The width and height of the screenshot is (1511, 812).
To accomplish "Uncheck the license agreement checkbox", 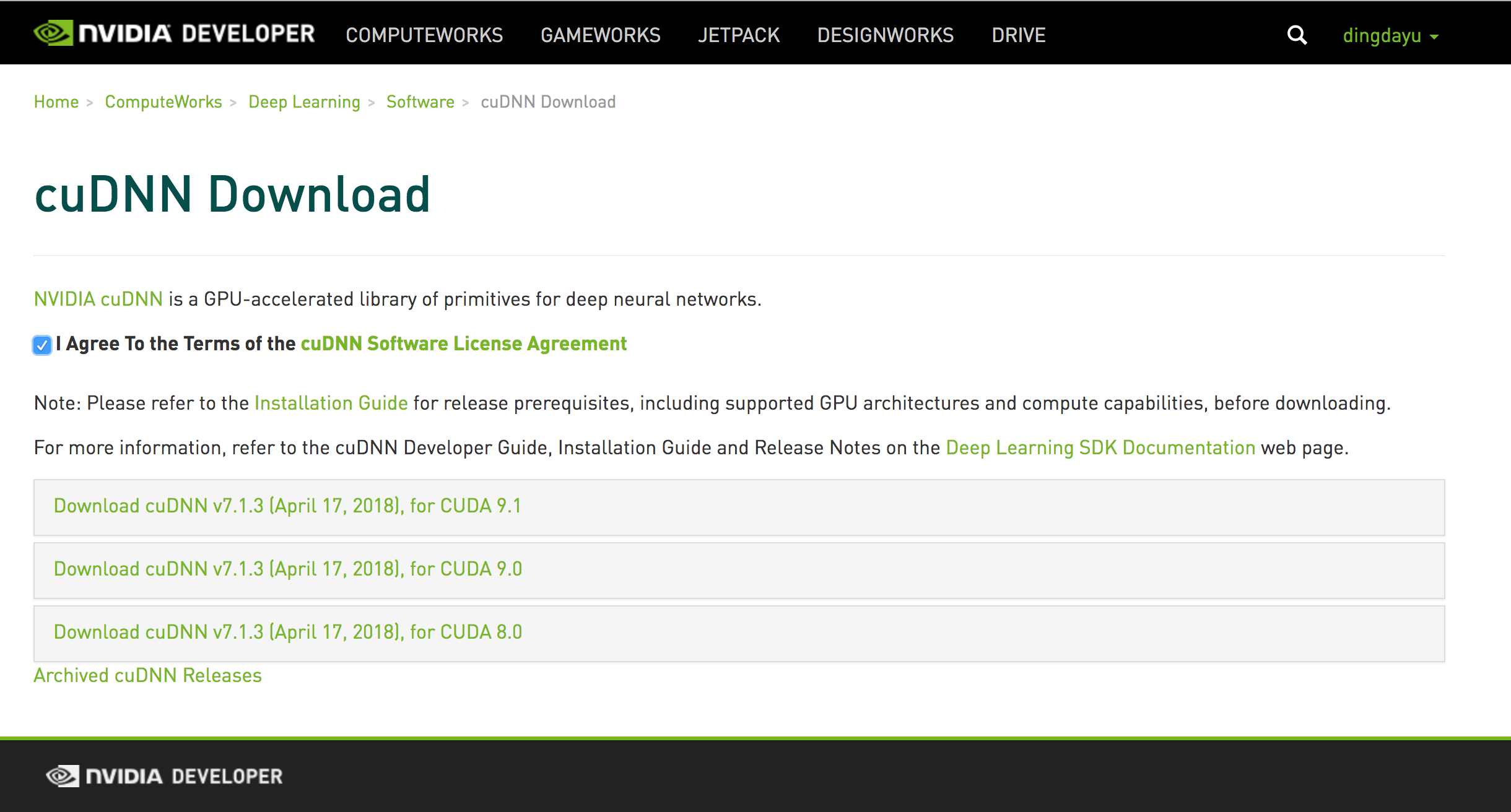I will [x=42, y=345].
